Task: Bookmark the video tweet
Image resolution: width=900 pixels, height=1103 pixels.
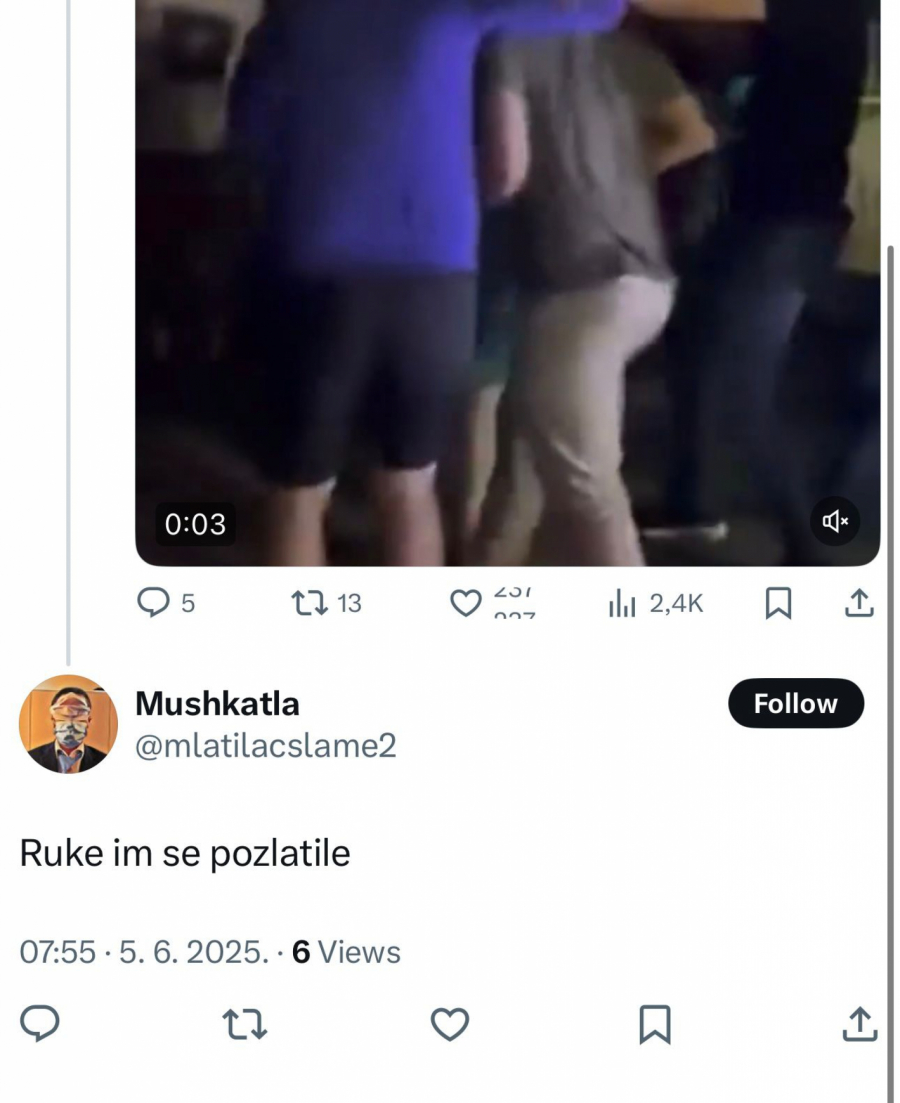Action: (778, 603)
